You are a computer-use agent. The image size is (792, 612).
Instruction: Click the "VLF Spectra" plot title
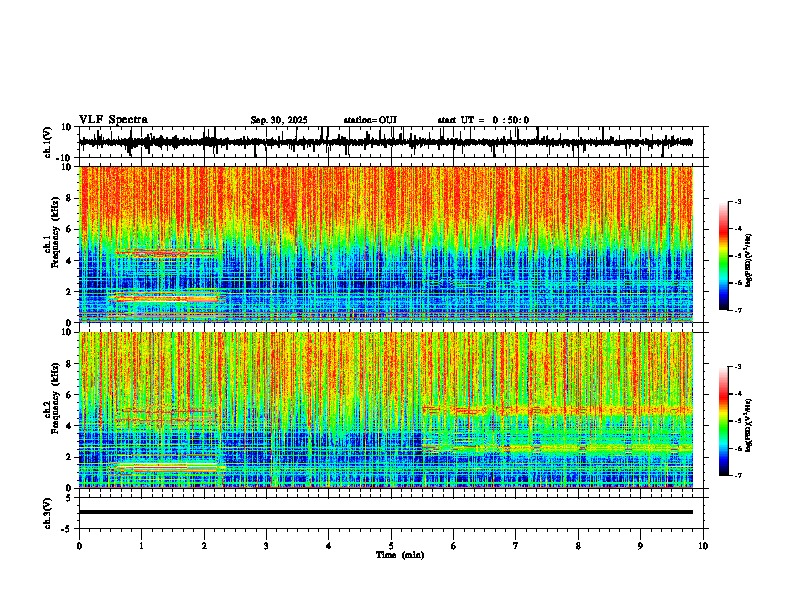pos(113,120)
